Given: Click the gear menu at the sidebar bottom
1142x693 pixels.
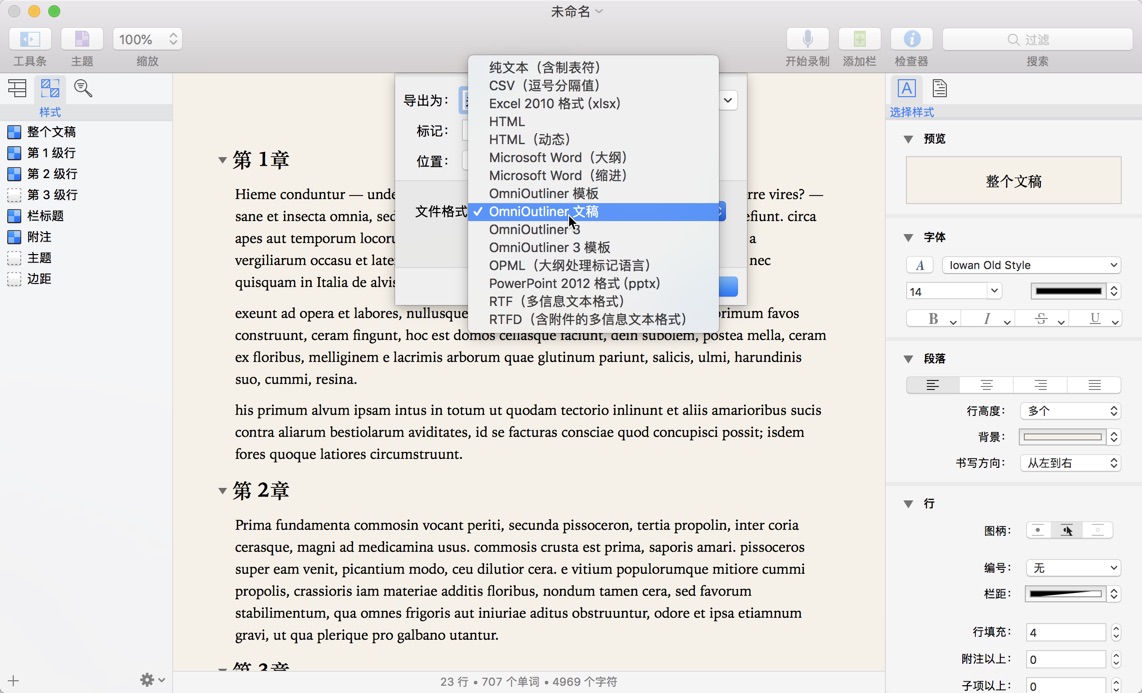Looking at the screenshot, I should pos(146,678).
